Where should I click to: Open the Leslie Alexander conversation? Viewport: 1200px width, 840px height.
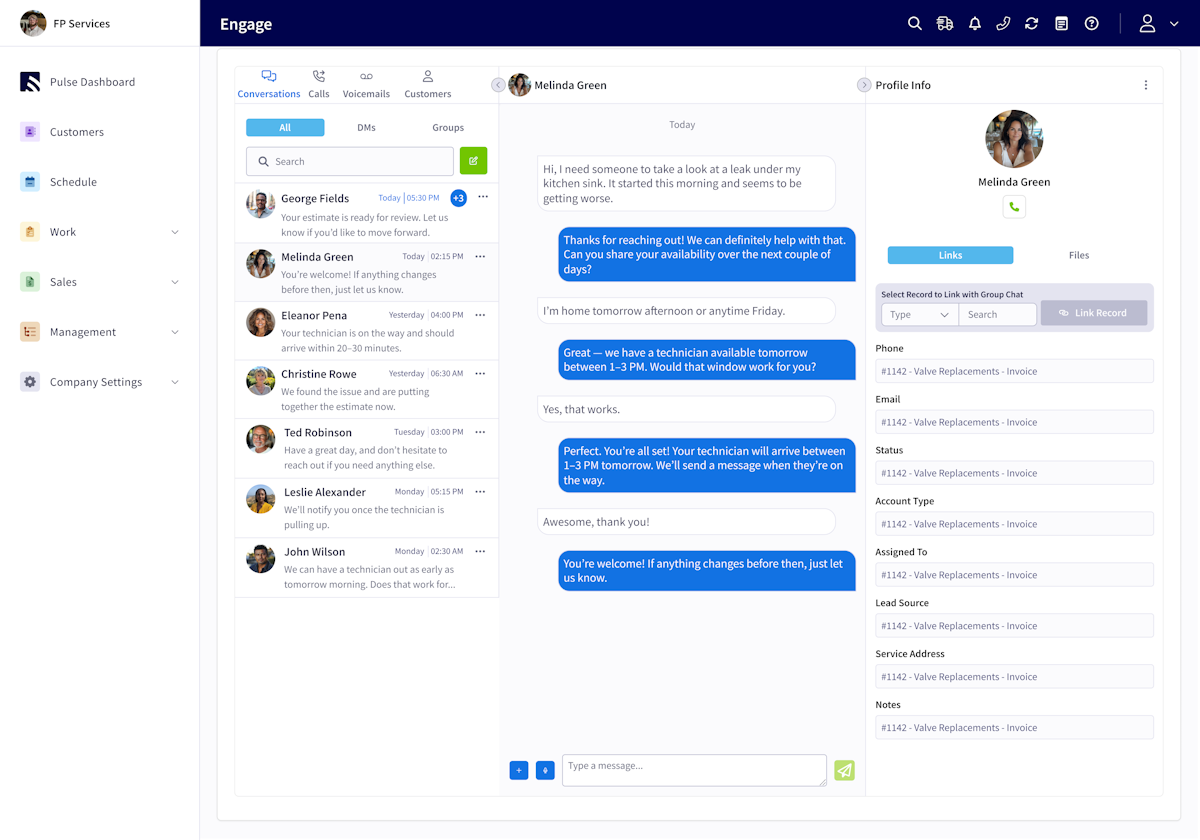[x=366, y=508]
